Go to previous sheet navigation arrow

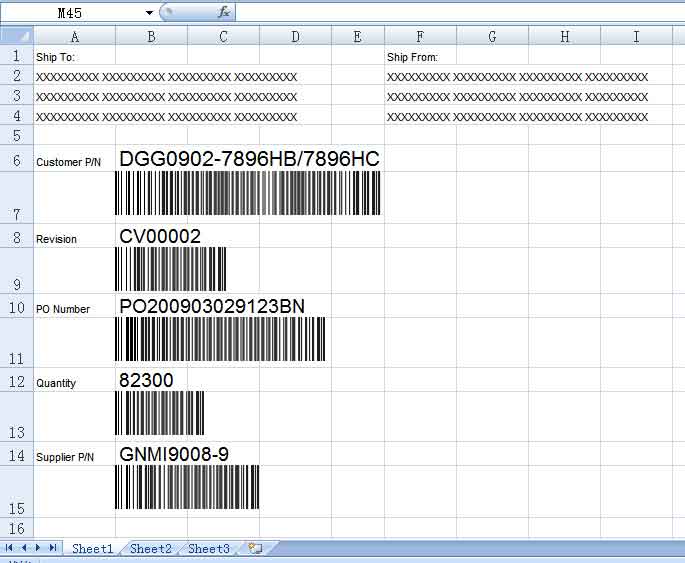click(24, 548)
